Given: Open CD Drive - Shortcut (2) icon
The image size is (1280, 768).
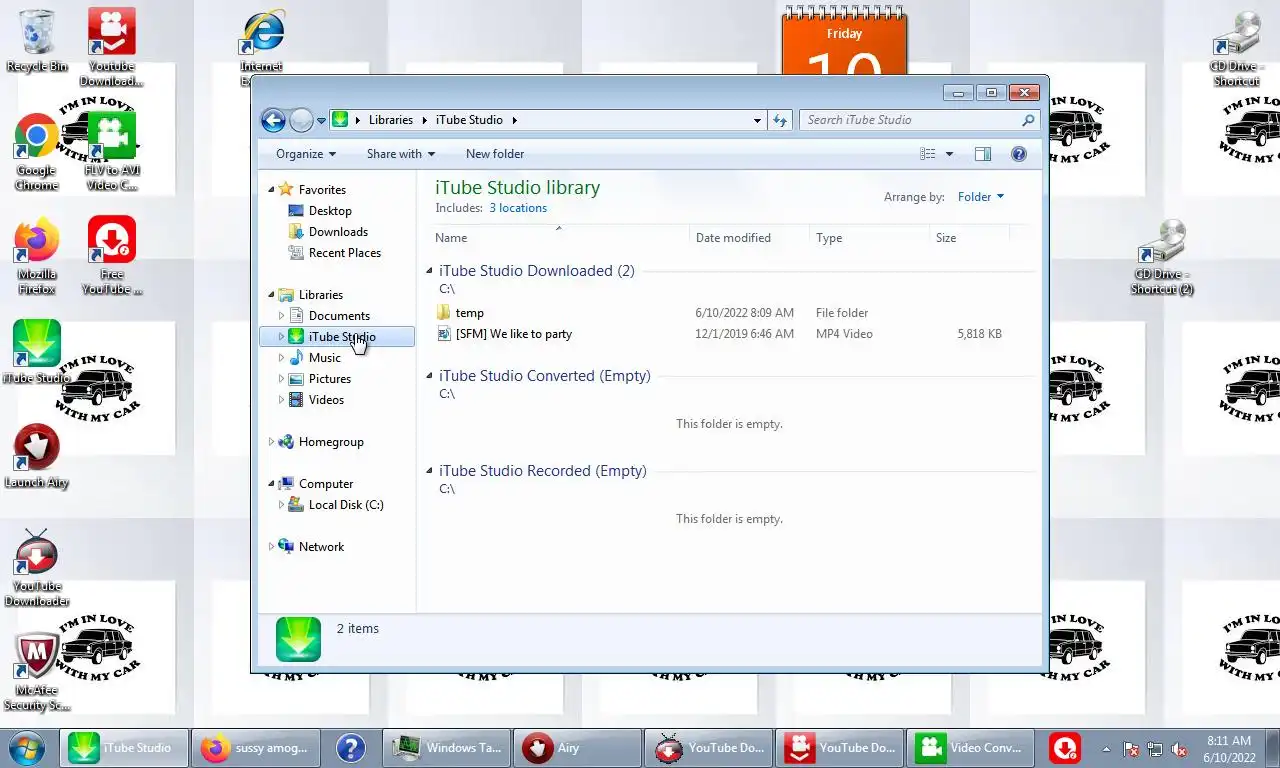Looking at the screenshot, I should (1162, 258).
